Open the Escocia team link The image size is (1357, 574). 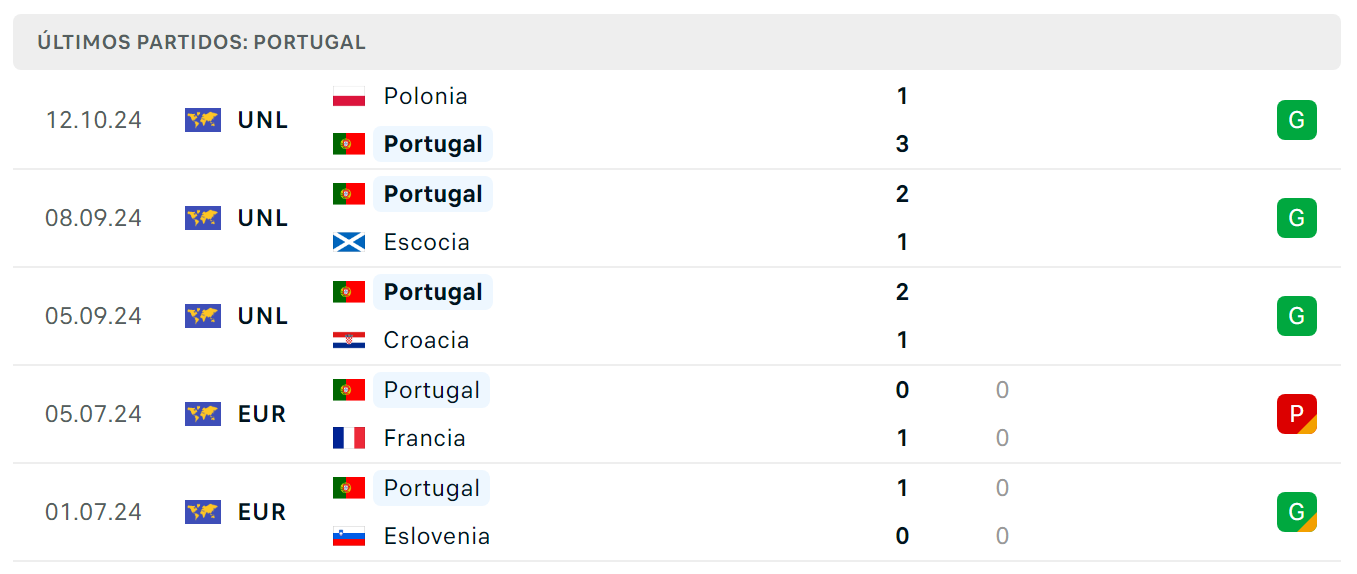426,242
